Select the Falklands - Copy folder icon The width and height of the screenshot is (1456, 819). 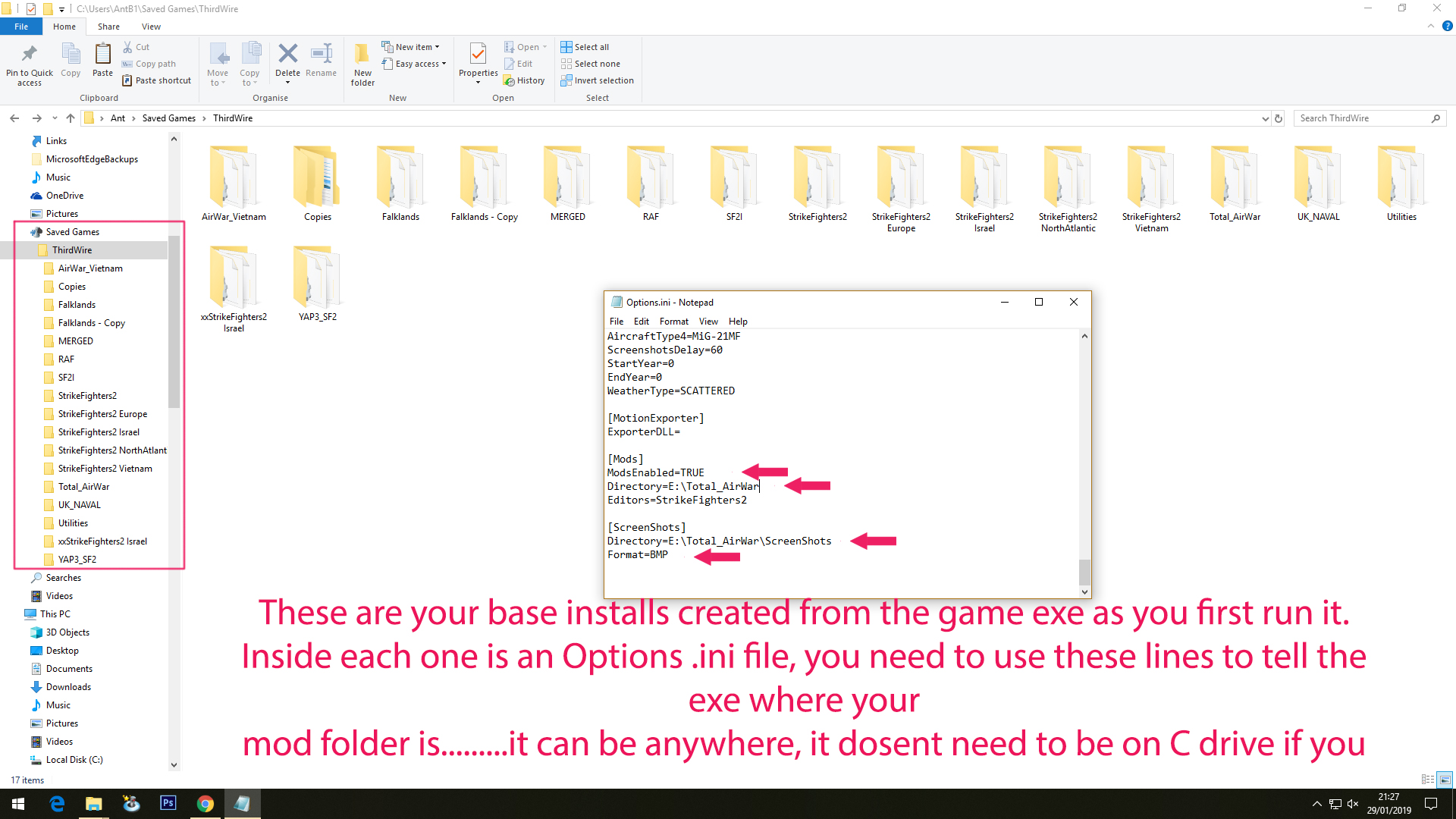click(484, 184)
